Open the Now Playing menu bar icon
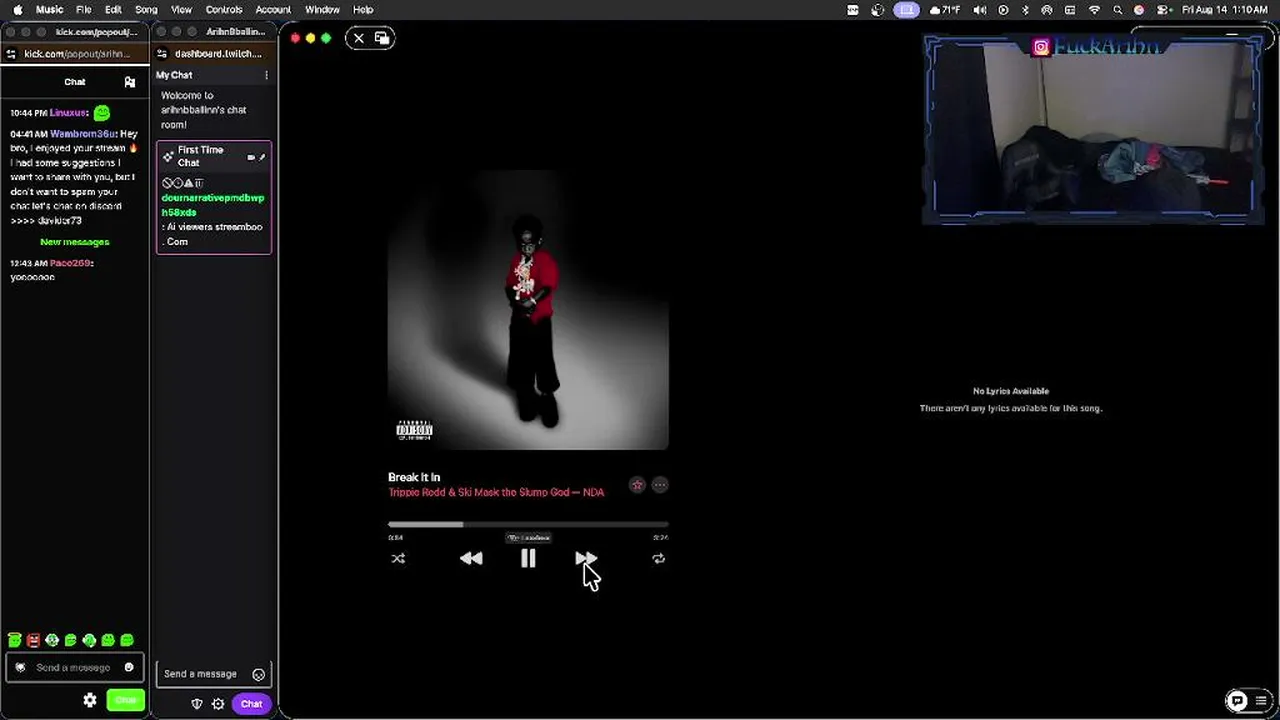1280x720 pixels. coord(1003,10)
